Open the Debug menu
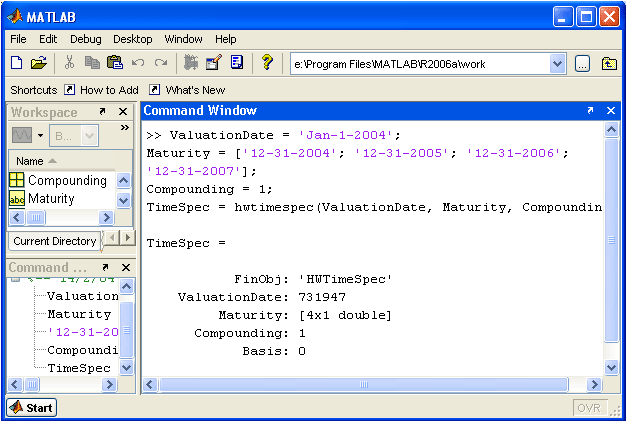627x422 pixels. (x=86, y=39)
